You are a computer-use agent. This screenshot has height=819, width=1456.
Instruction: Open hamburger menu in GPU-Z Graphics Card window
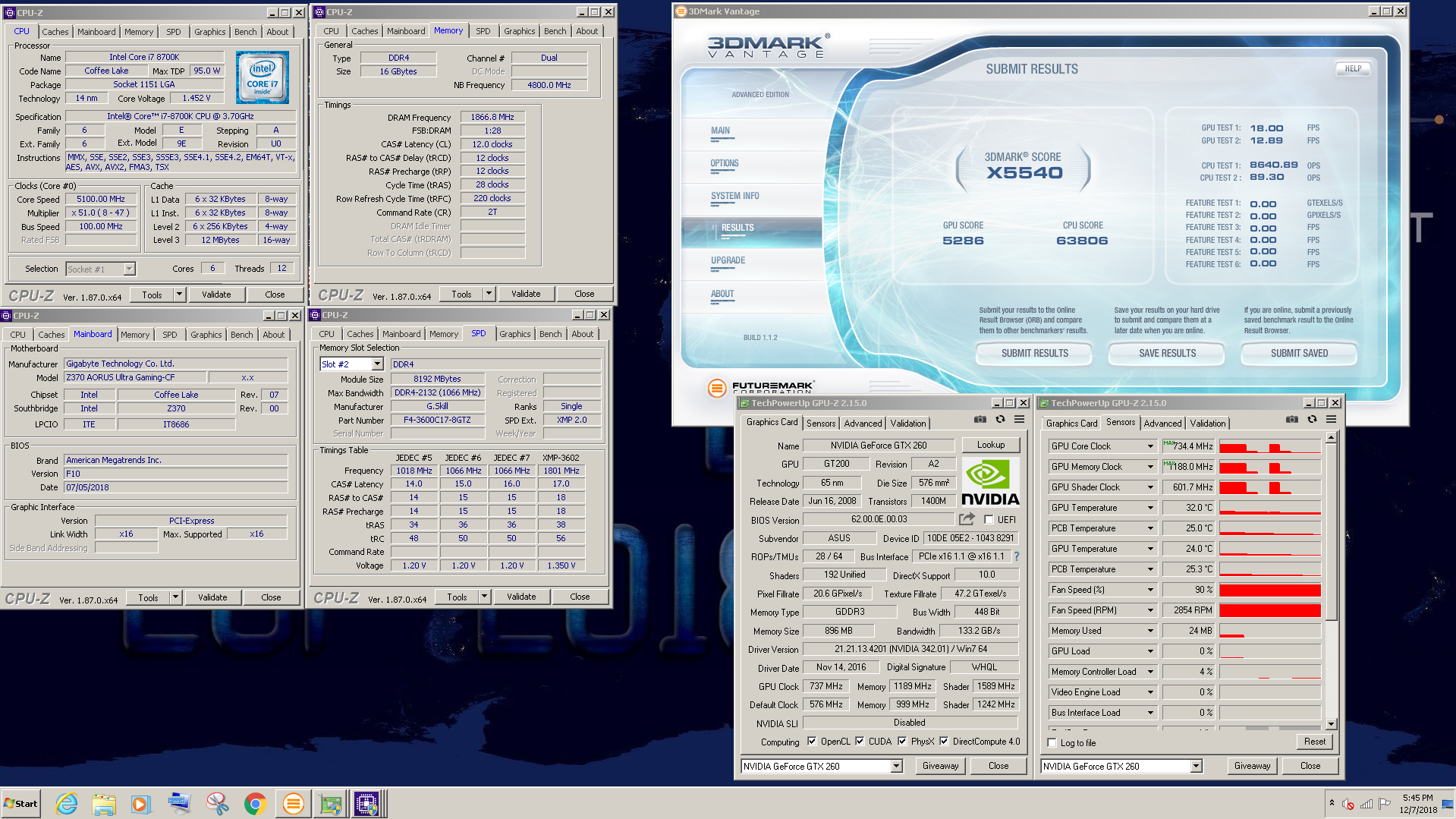point(1019,419)
